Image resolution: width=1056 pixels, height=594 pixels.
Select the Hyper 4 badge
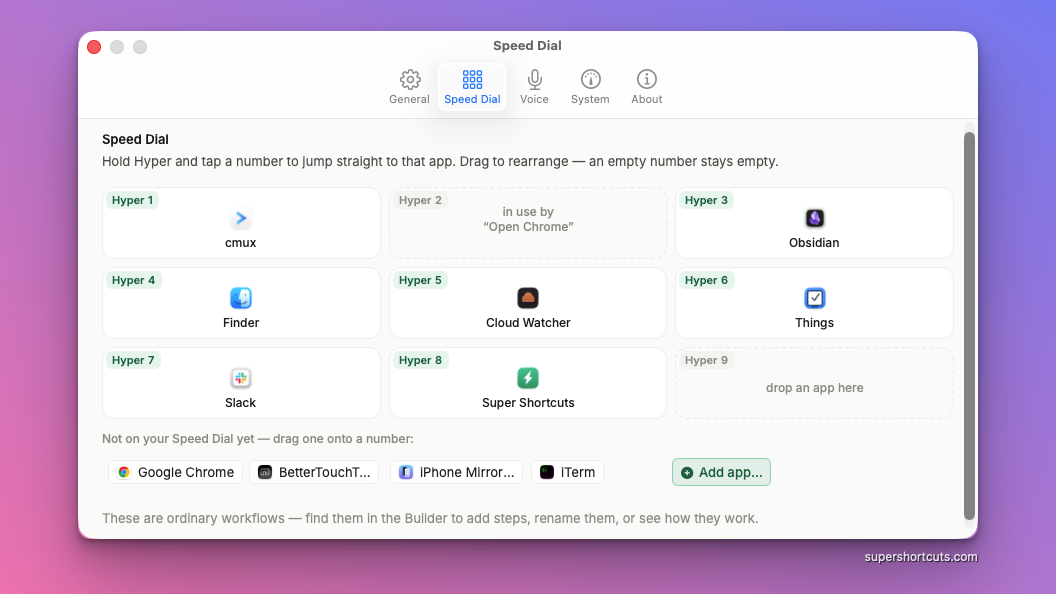133,280
